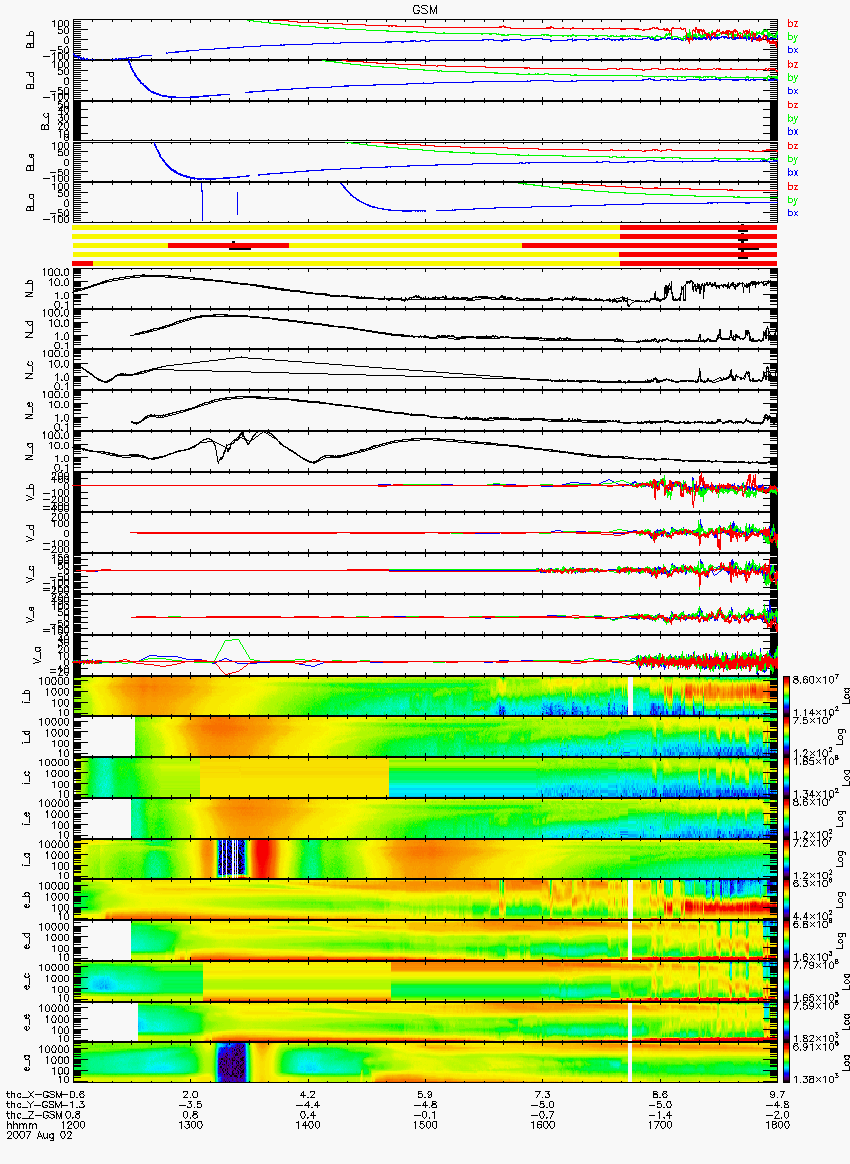Click the dark blue dropout in e_a spectrogram

click(x=231, y=1063)
